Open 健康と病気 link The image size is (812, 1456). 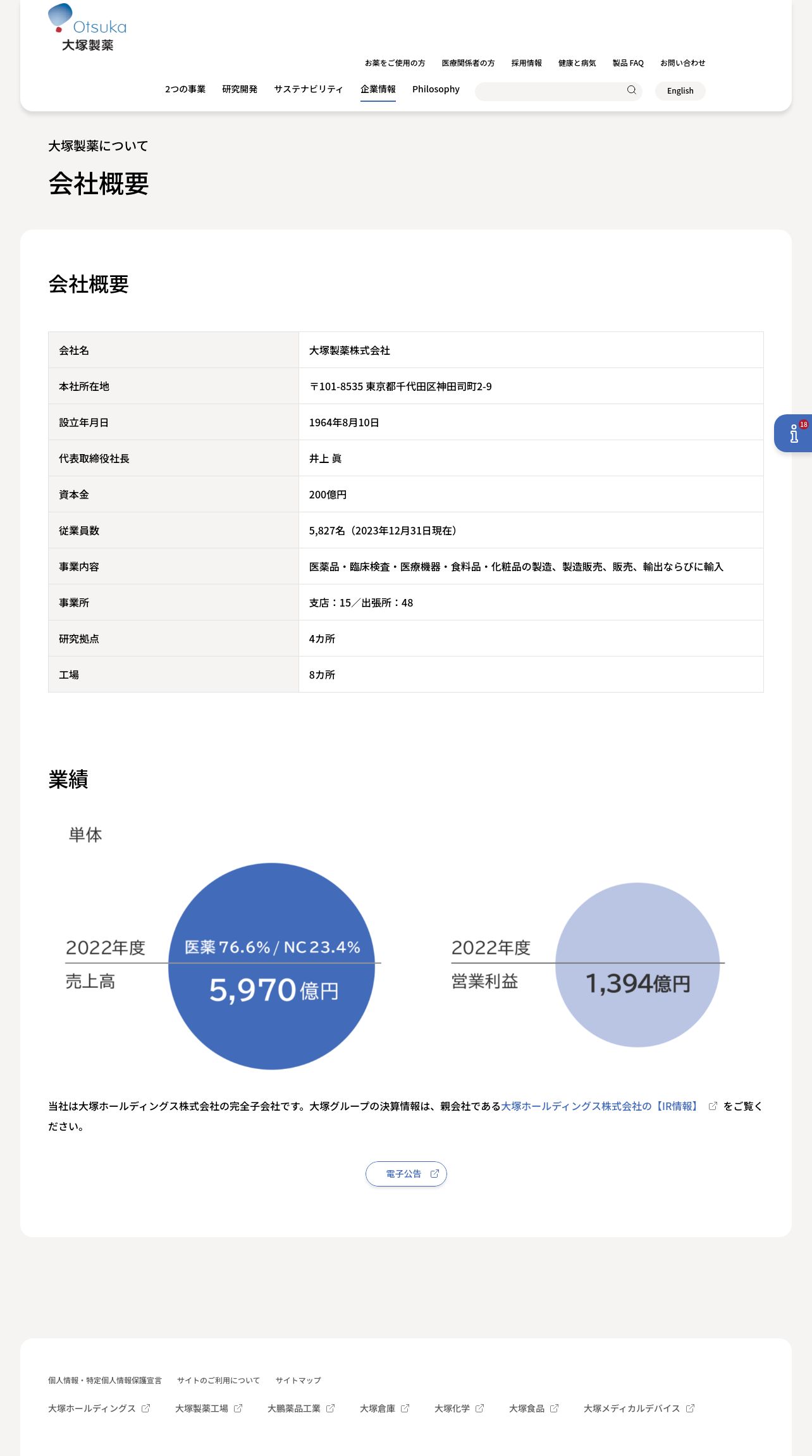tap(577, 63)
